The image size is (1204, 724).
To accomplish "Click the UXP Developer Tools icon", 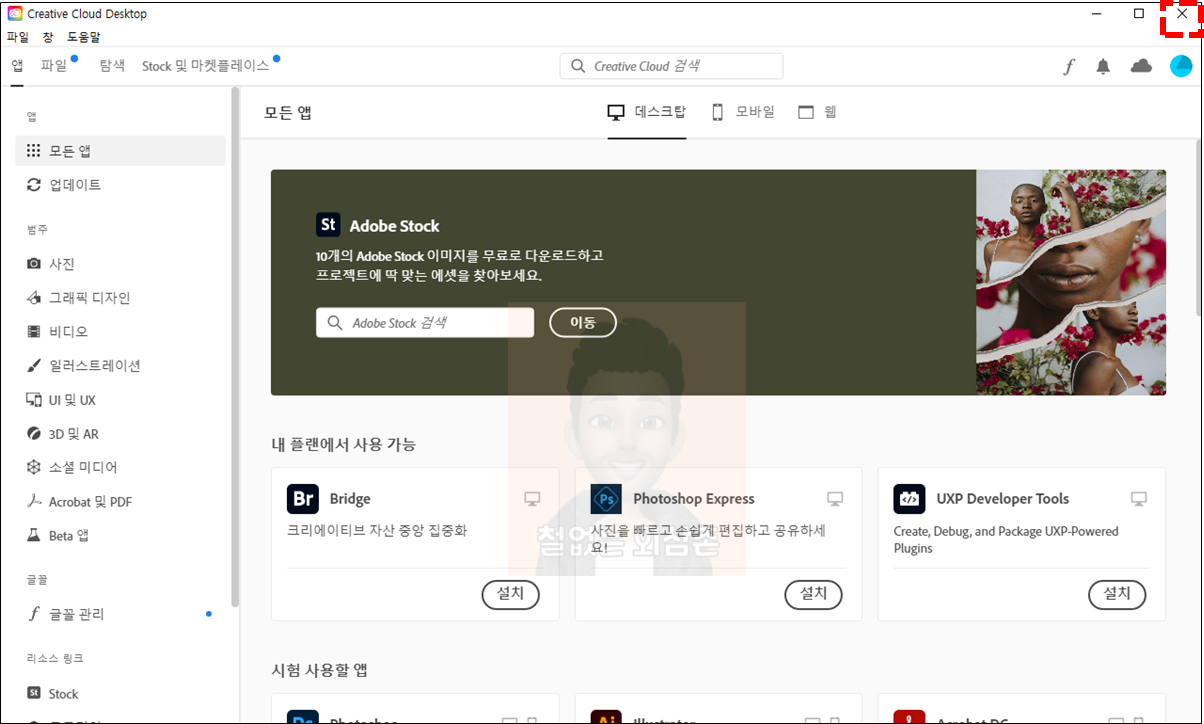I will 909,498.
